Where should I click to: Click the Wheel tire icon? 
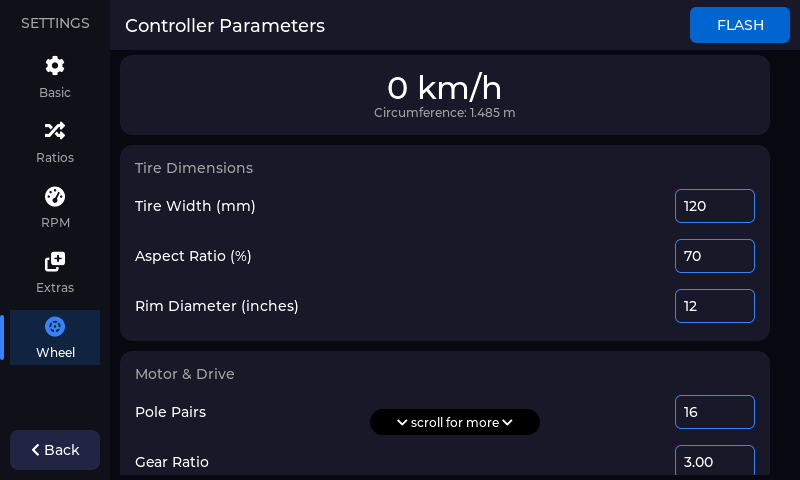point(55,327)
